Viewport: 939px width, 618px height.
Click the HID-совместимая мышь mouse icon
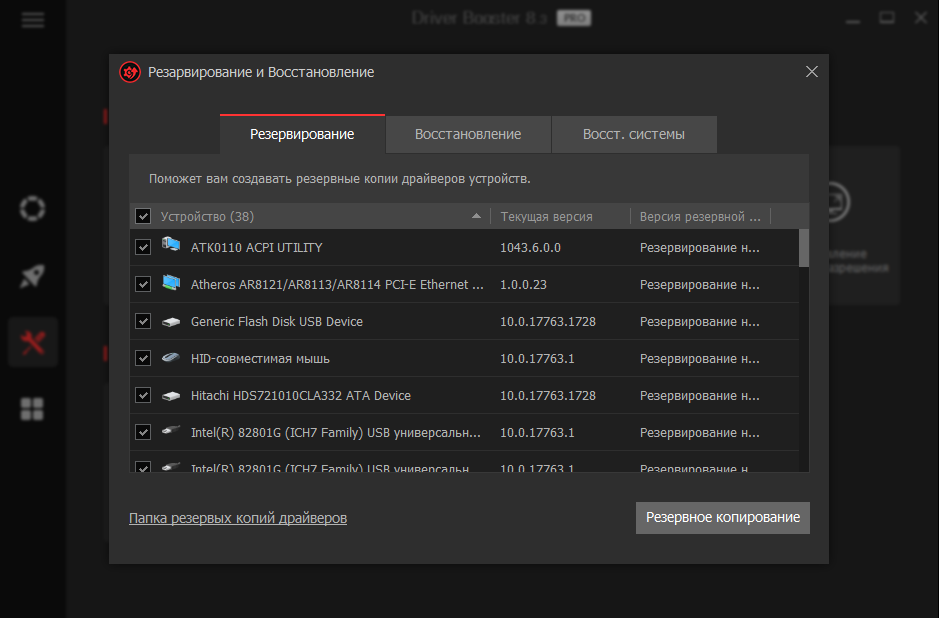click(171, 358)
